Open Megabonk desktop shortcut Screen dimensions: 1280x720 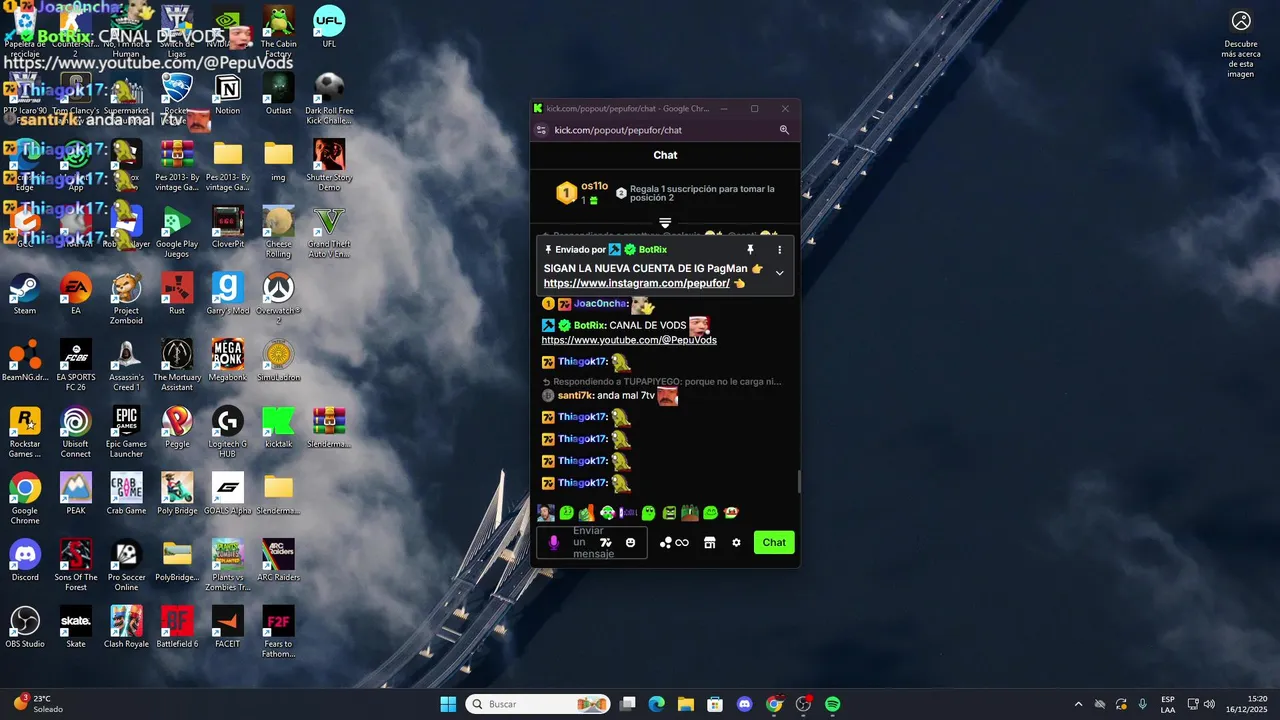coord(228,361)
